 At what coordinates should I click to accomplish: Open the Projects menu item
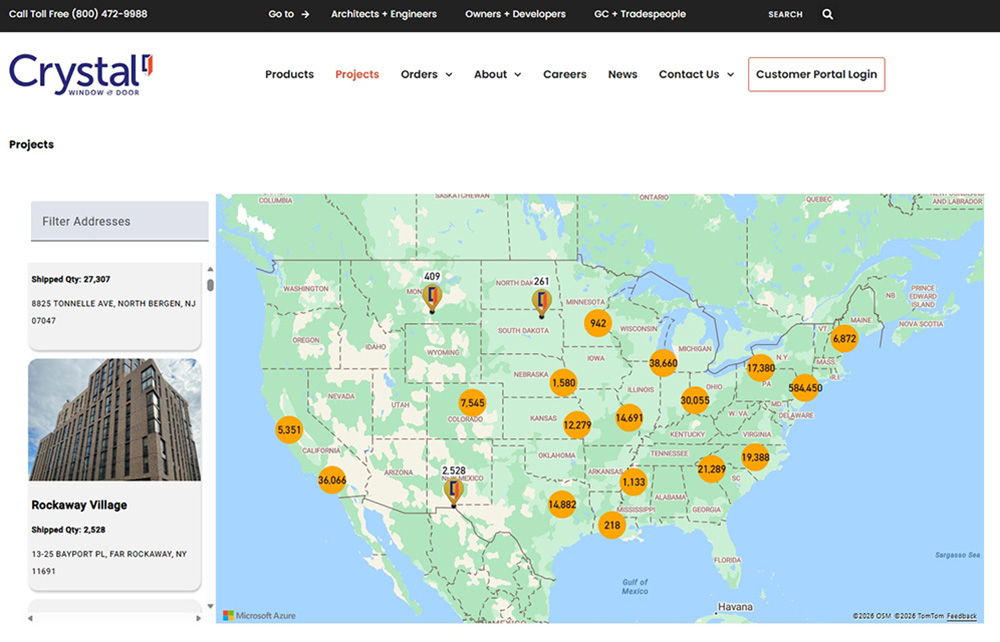pos(357,75)
